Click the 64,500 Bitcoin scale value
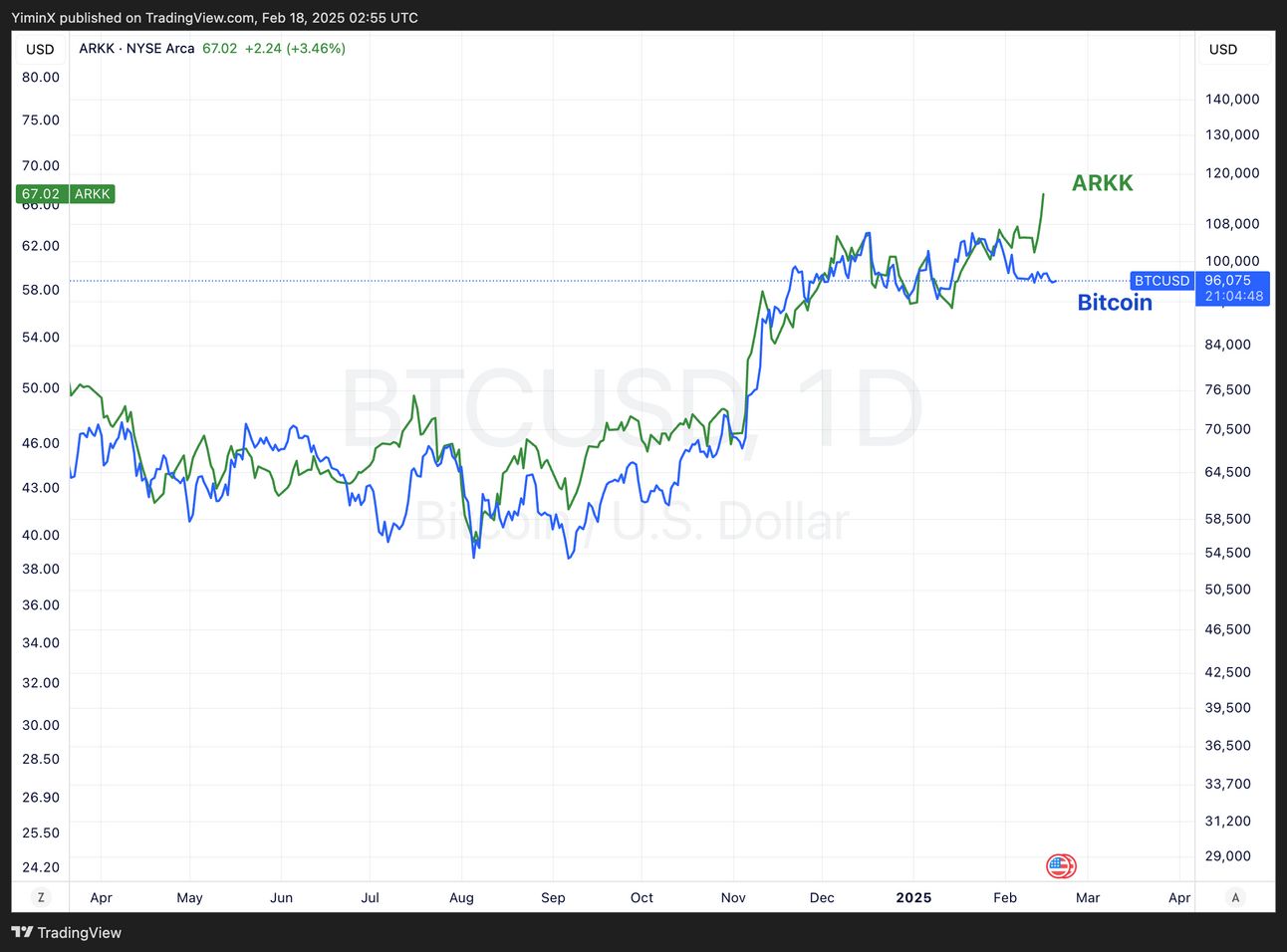This screenshot has height=952, width=1287. 1228,472
